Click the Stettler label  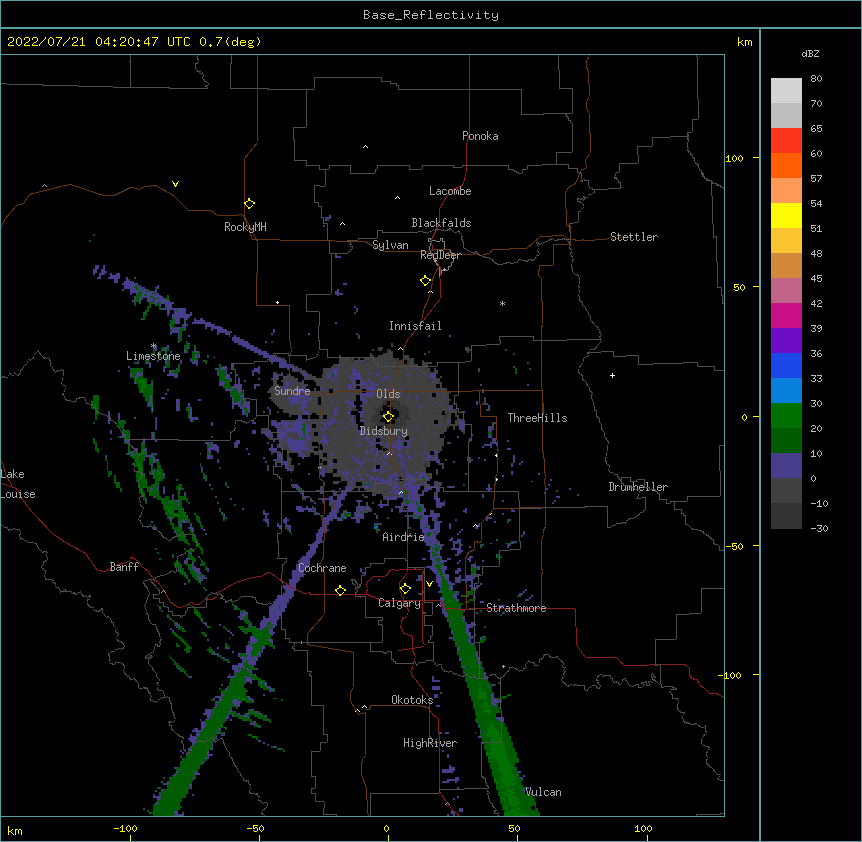click(633, 237)
